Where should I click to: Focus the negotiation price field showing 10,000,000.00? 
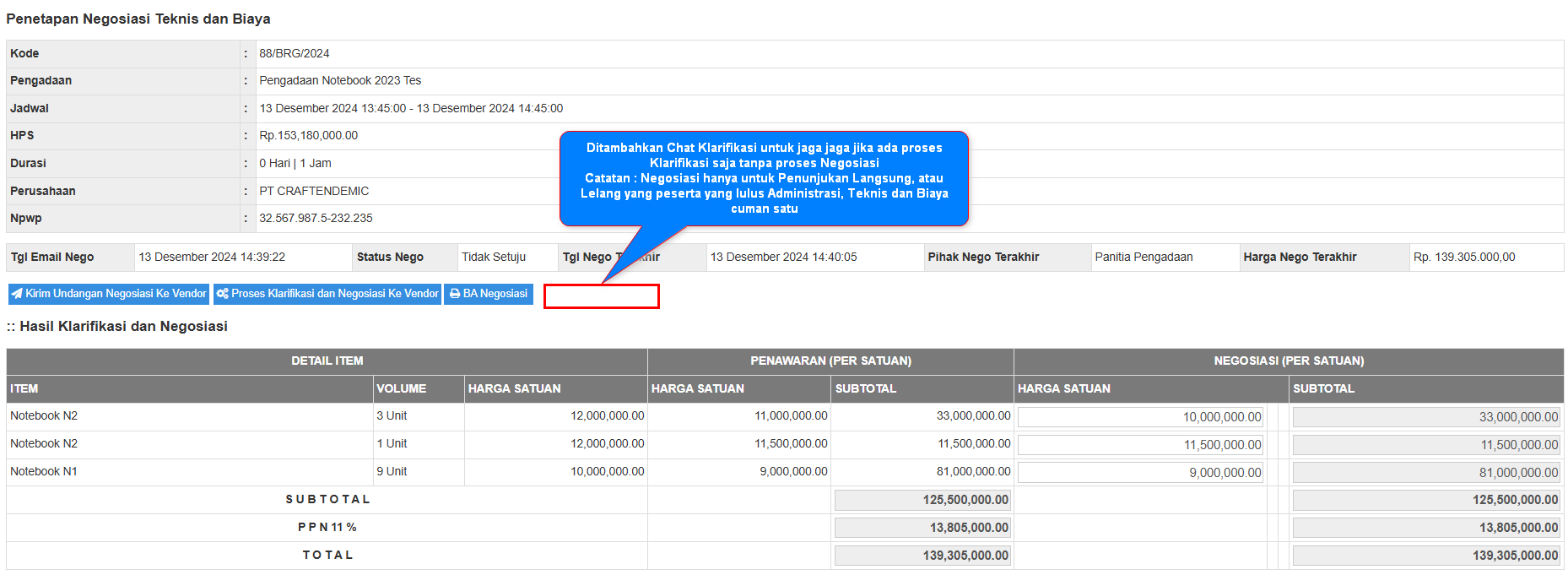point(1140,417)
